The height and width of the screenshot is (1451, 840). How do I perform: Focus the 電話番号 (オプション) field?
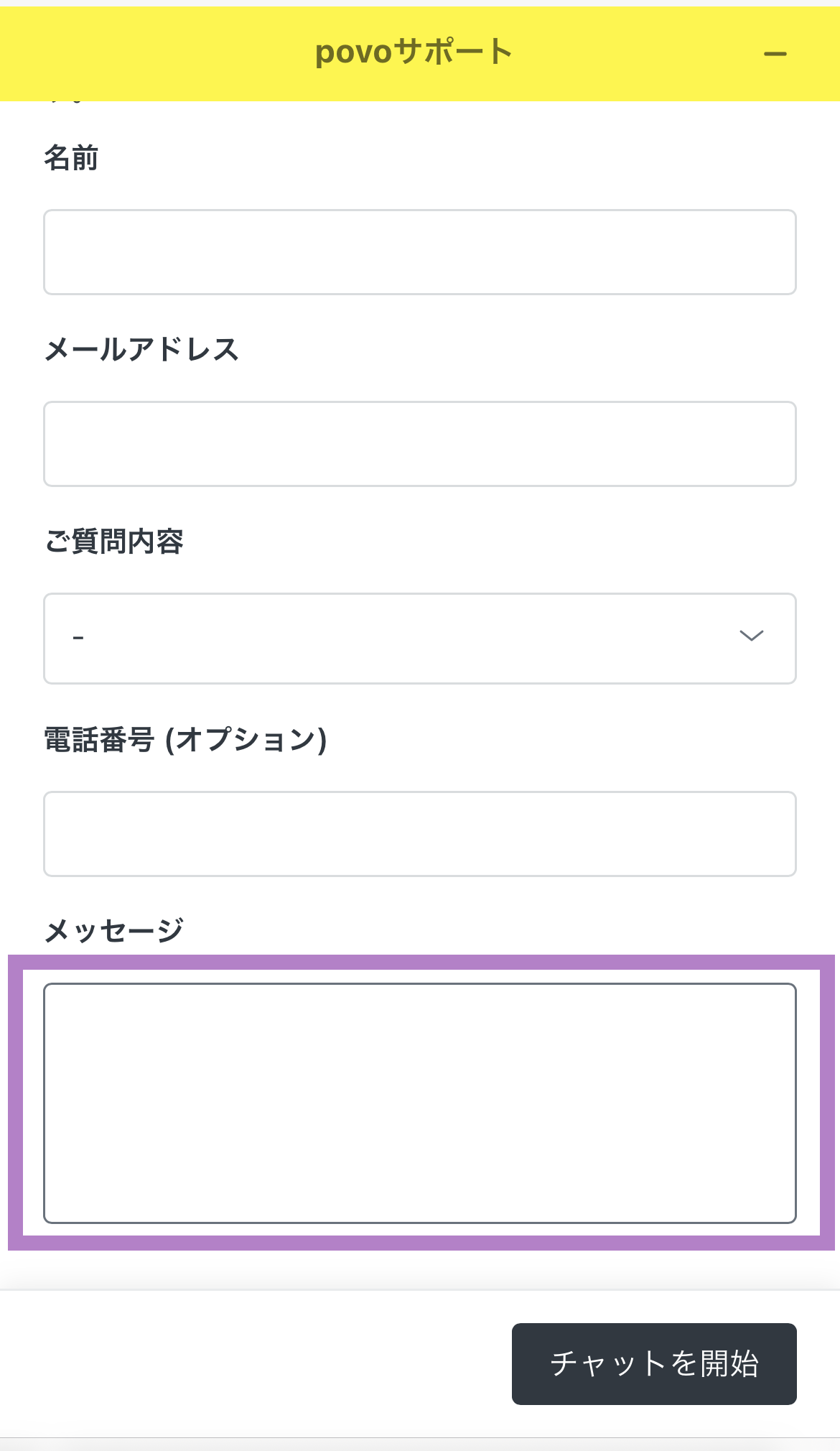pos(420,834)
